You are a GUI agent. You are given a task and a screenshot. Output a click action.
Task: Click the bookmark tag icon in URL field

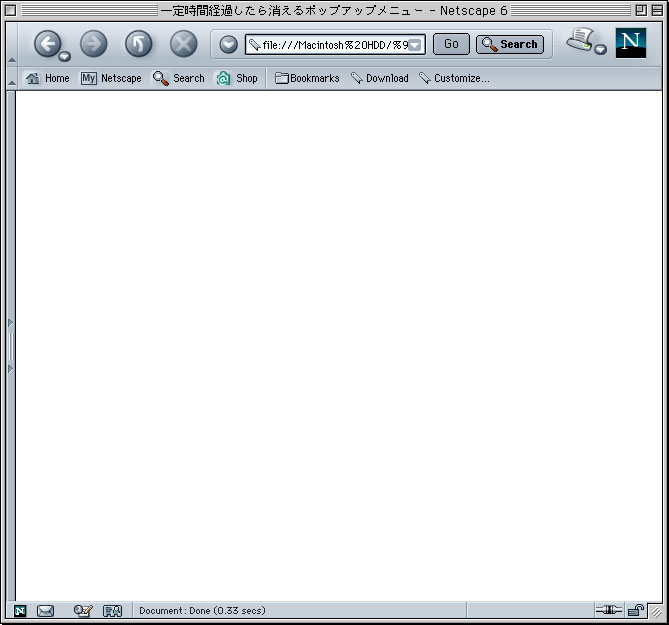tap(255, 45)
